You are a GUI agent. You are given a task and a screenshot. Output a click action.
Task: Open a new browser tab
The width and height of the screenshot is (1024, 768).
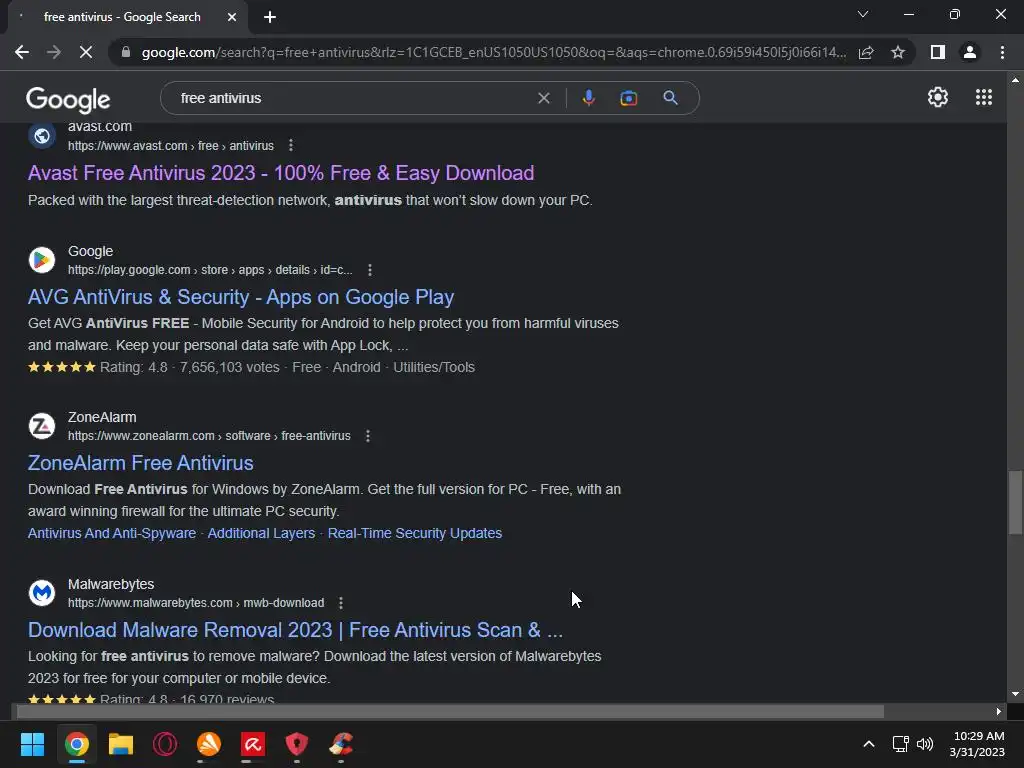point(270,17)
